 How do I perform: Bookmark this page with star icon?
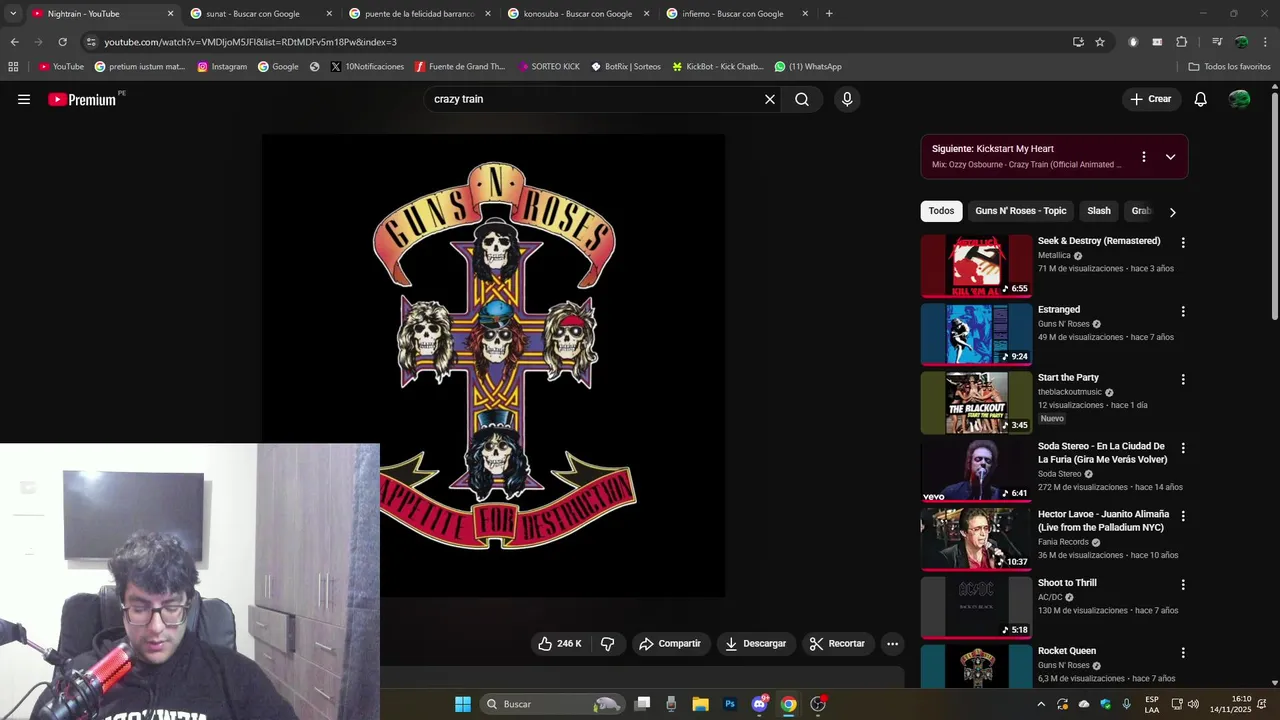[1100, 42]
